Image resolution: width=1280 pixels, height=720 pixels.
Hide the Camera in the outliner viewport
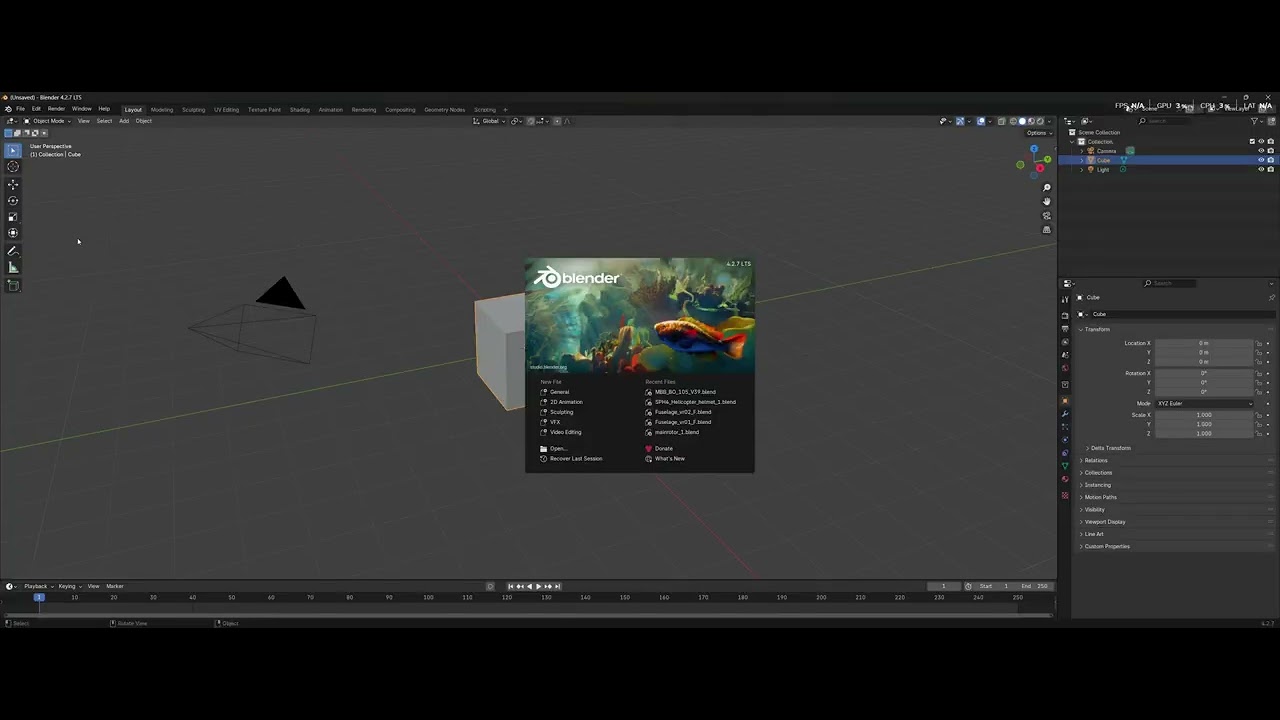click(1261, 151)
